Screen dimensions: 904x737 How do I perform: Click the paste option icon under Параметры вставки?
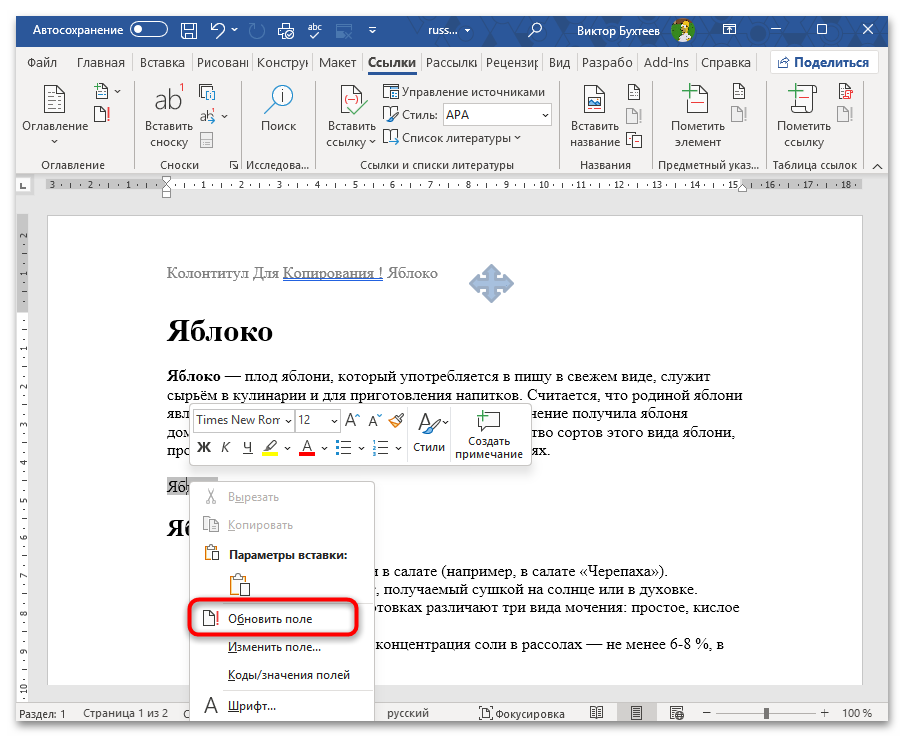[239, 584]
